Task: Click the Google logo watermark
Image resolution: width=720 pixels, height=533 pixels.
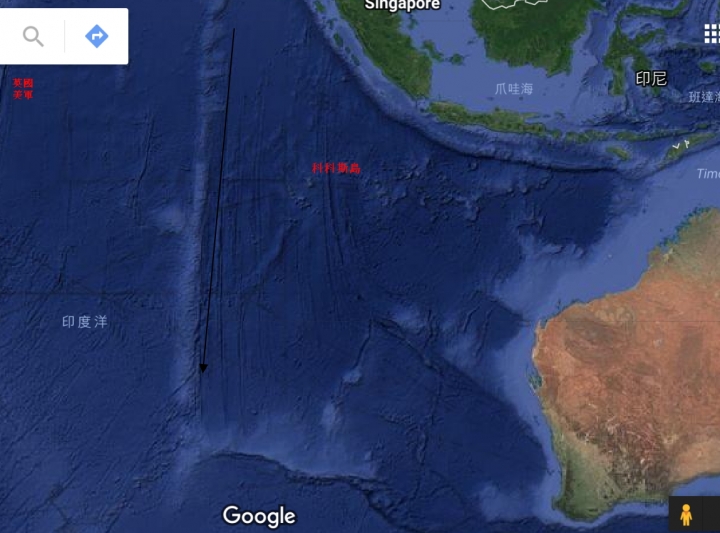Action: click(259, 516)
